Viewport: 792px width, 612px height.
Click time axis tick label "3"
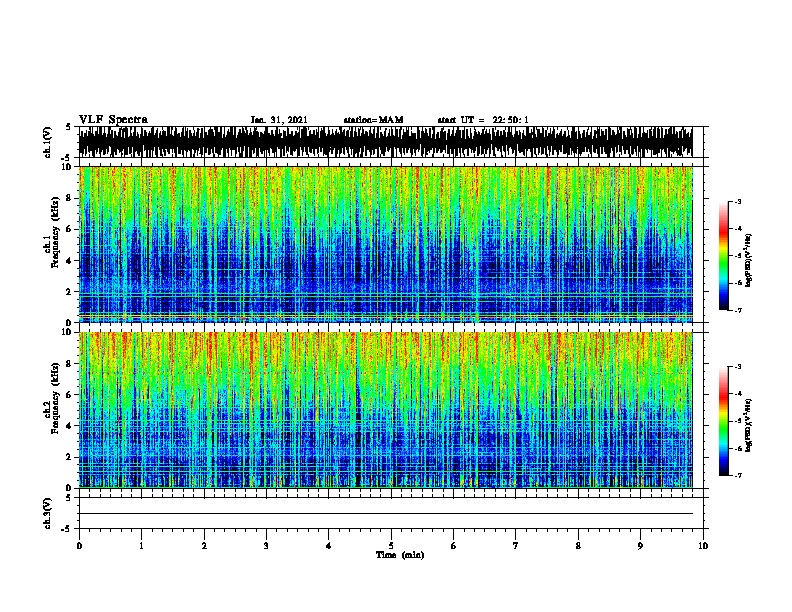coord(266,546)
